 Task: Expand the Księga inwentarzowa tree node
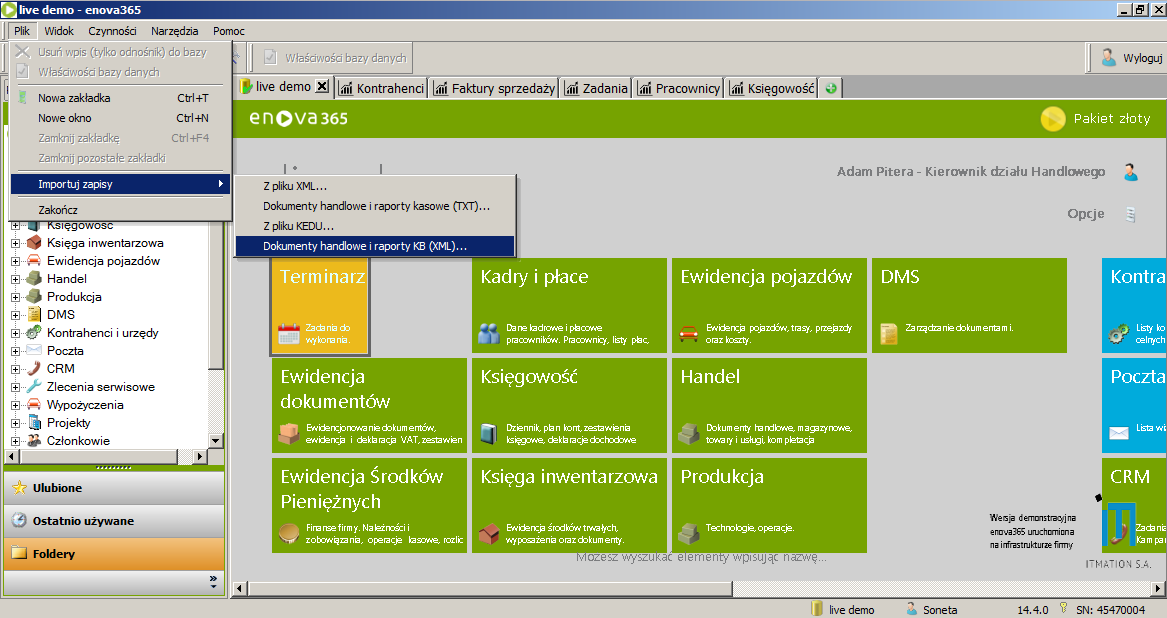16,243
